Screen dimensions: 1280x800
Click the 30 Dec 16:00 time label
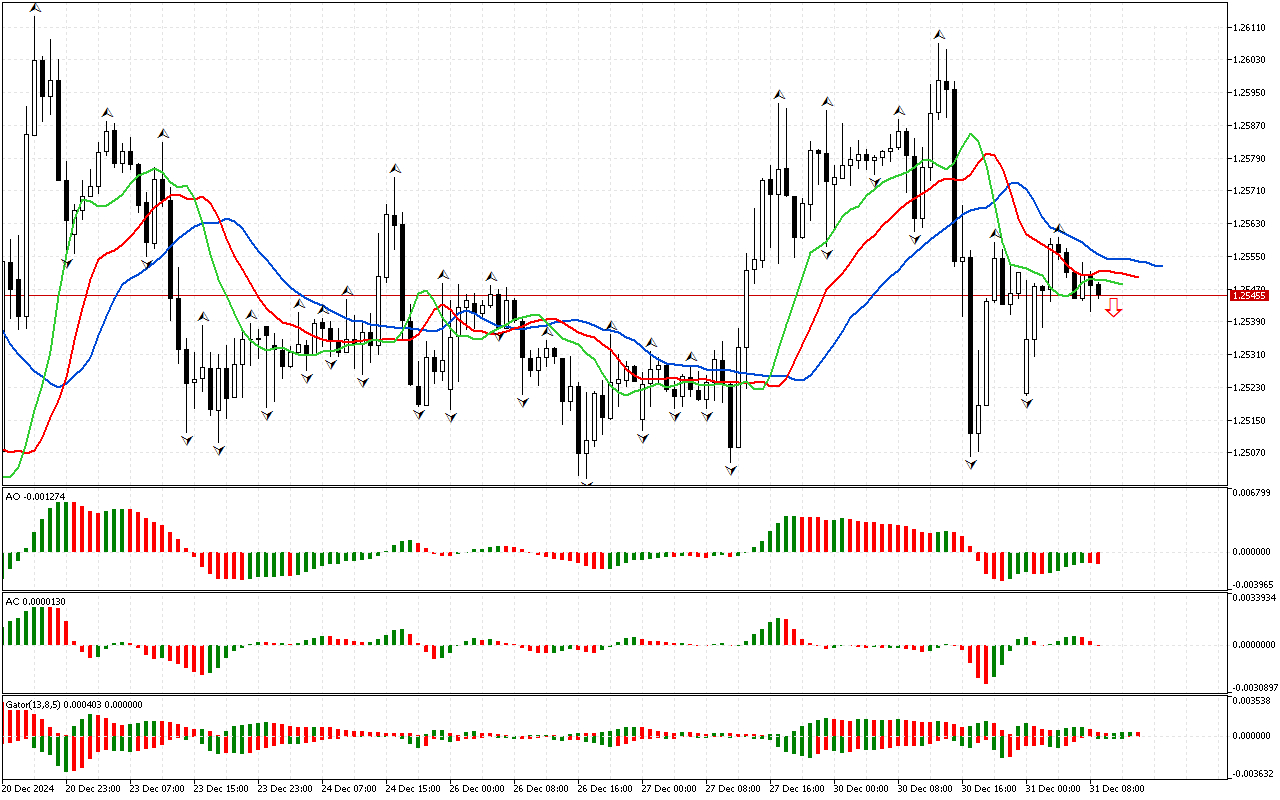[989, 789]
